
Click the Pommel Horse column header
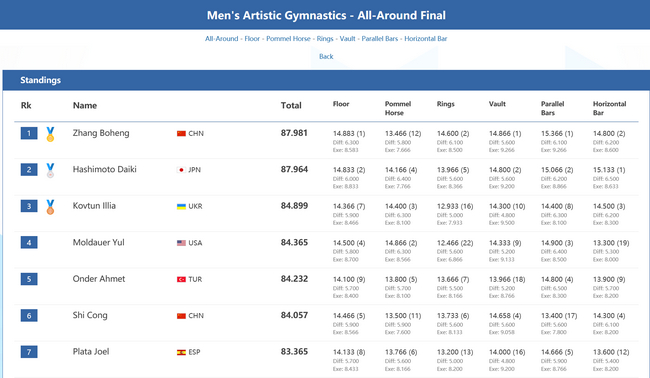(398, 108)
